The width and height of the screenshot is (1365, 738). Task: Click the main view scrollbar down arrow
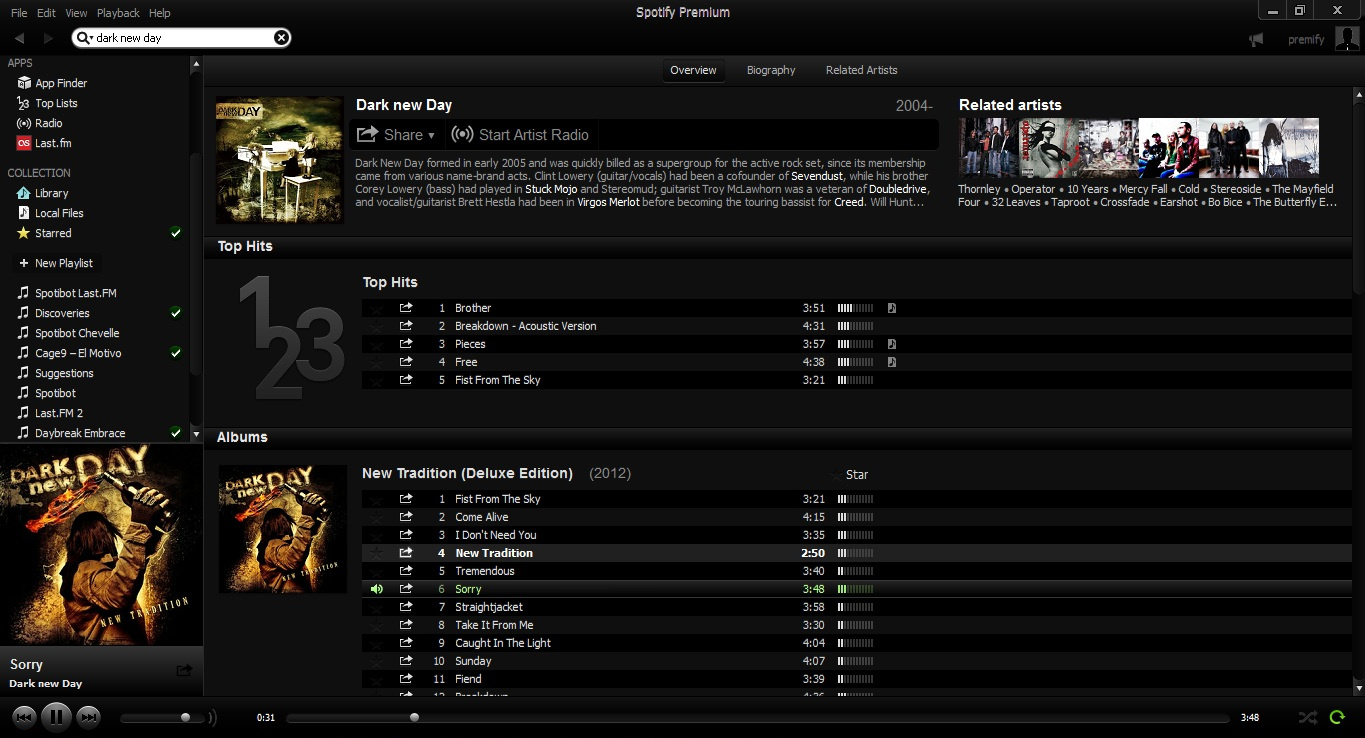(x=1359, y=688)
